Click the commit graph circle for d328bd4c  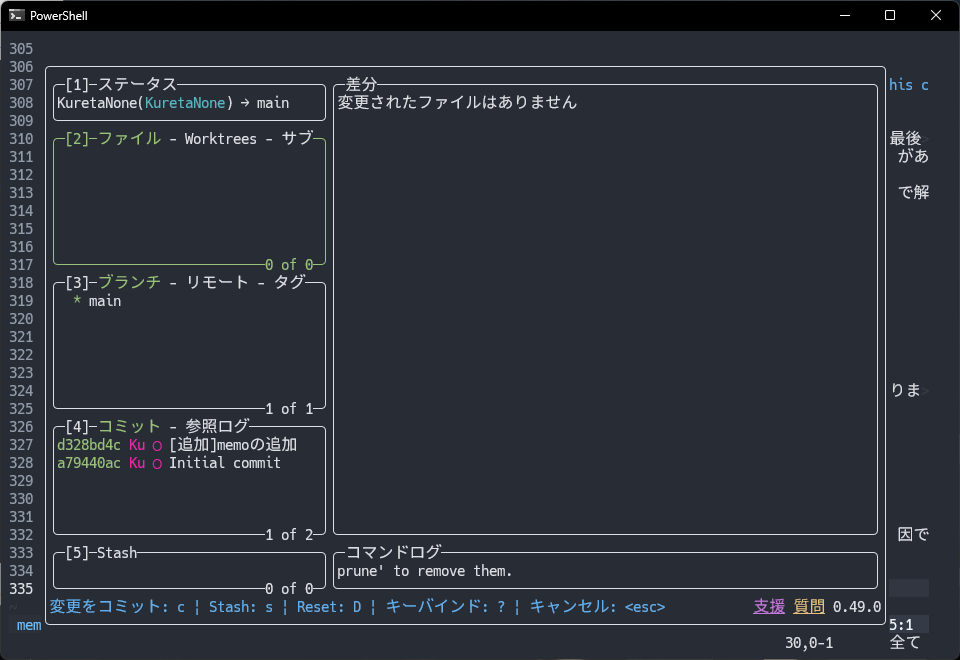[x=157, y=445]
